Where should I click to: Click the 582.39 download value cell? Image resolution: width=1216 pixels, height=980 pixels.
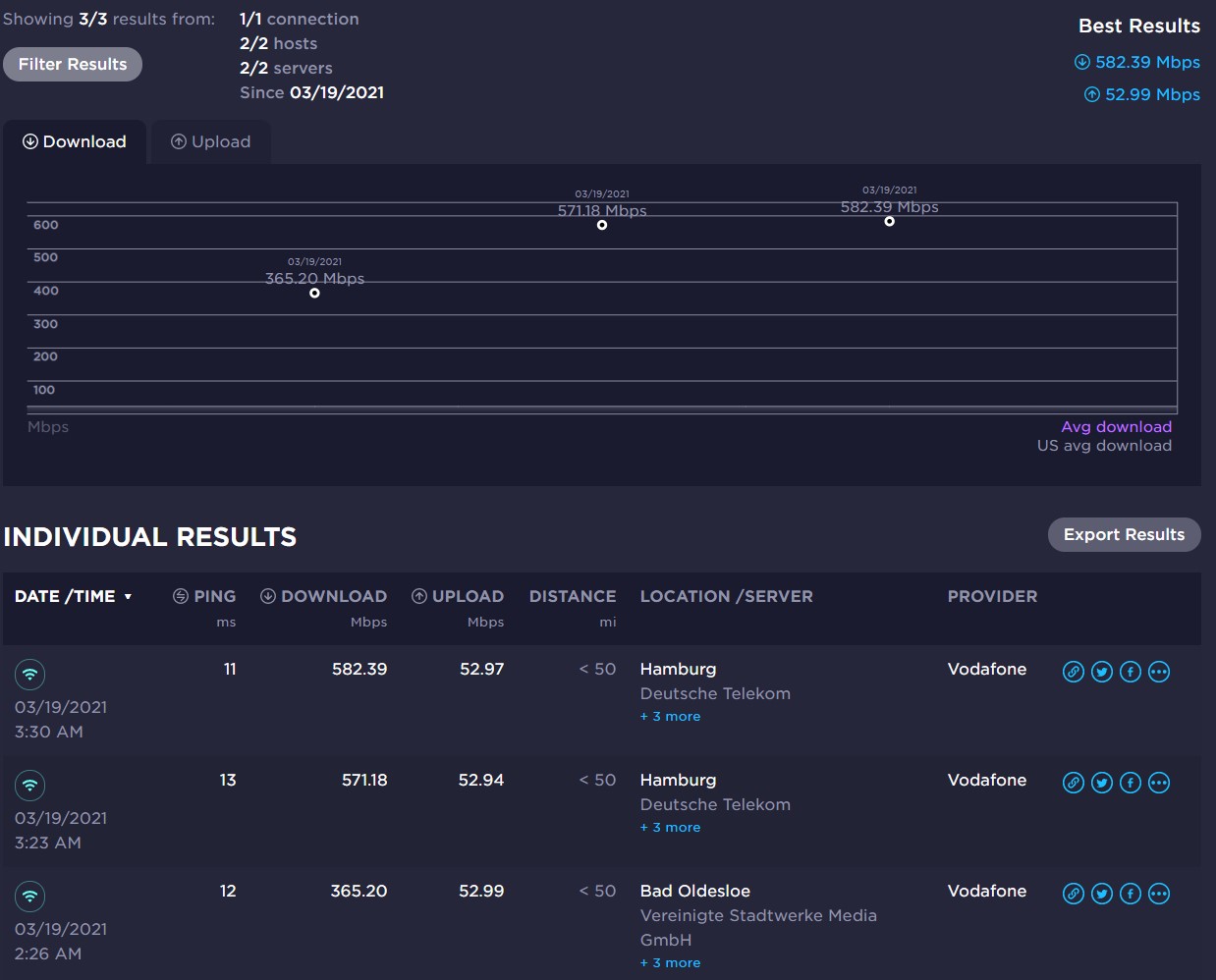click(x=359, y=670)
